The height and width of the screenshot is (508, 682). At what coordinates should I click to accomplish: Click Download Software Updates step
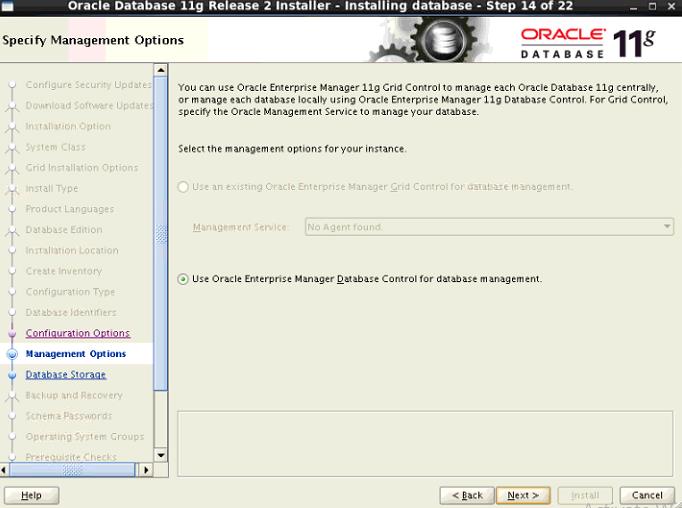point(89,105)
